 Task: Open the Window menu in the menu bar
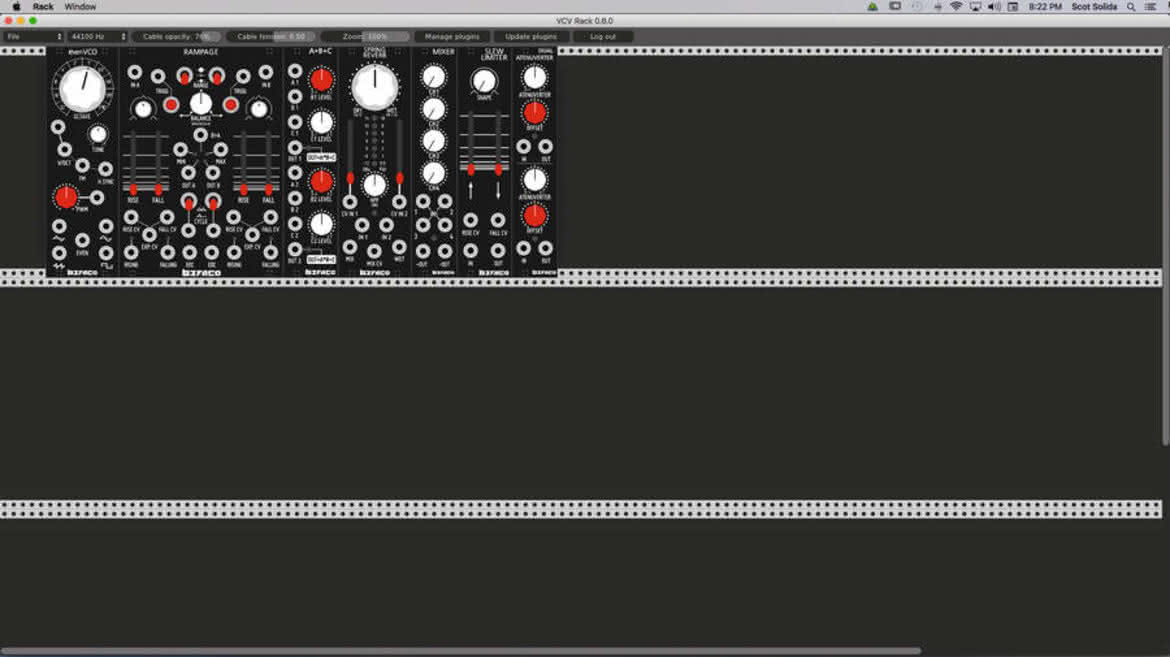[x=80, y=7]
